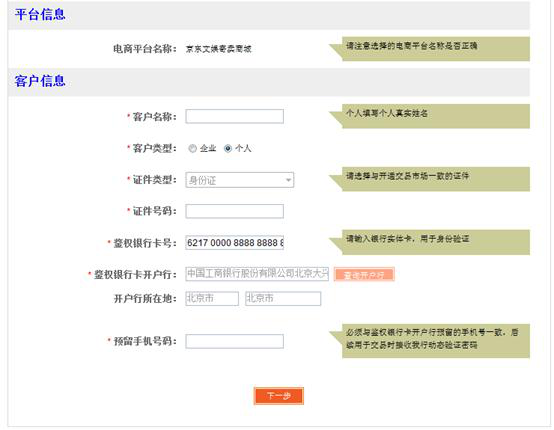Click the 京东文娱寄卖商城 platform name text

click(x=219, y=49)
